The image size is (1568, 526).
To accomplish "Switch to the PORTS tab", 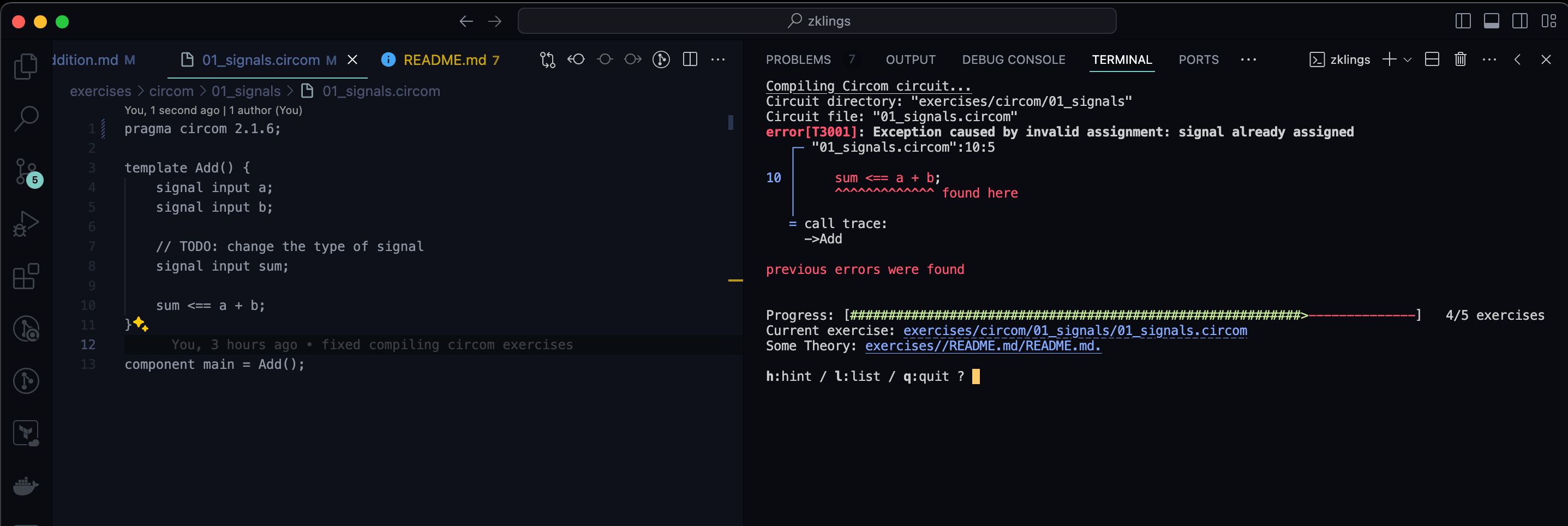I will [1198, 59].
